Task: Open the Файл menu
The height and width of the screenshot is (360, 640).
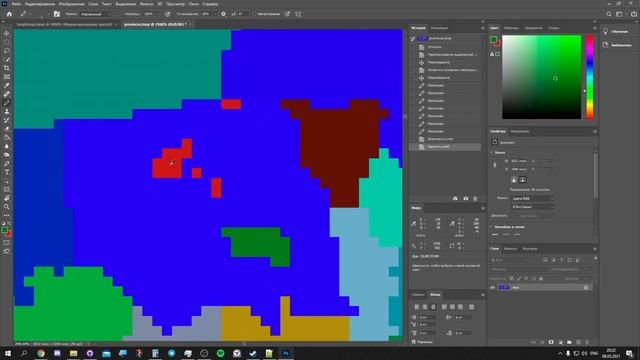Action: point(16,4)
